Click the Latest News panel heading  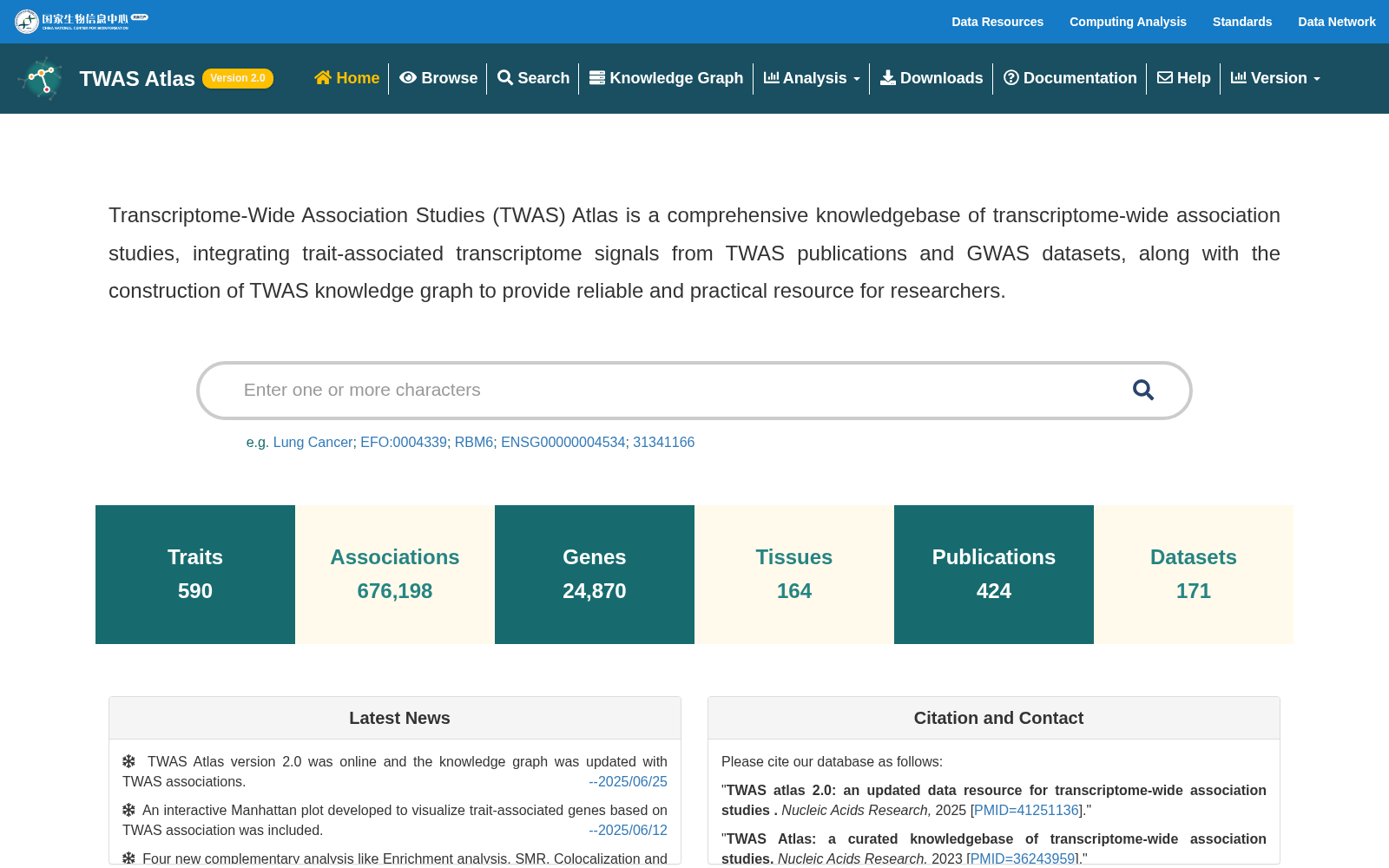399,718
